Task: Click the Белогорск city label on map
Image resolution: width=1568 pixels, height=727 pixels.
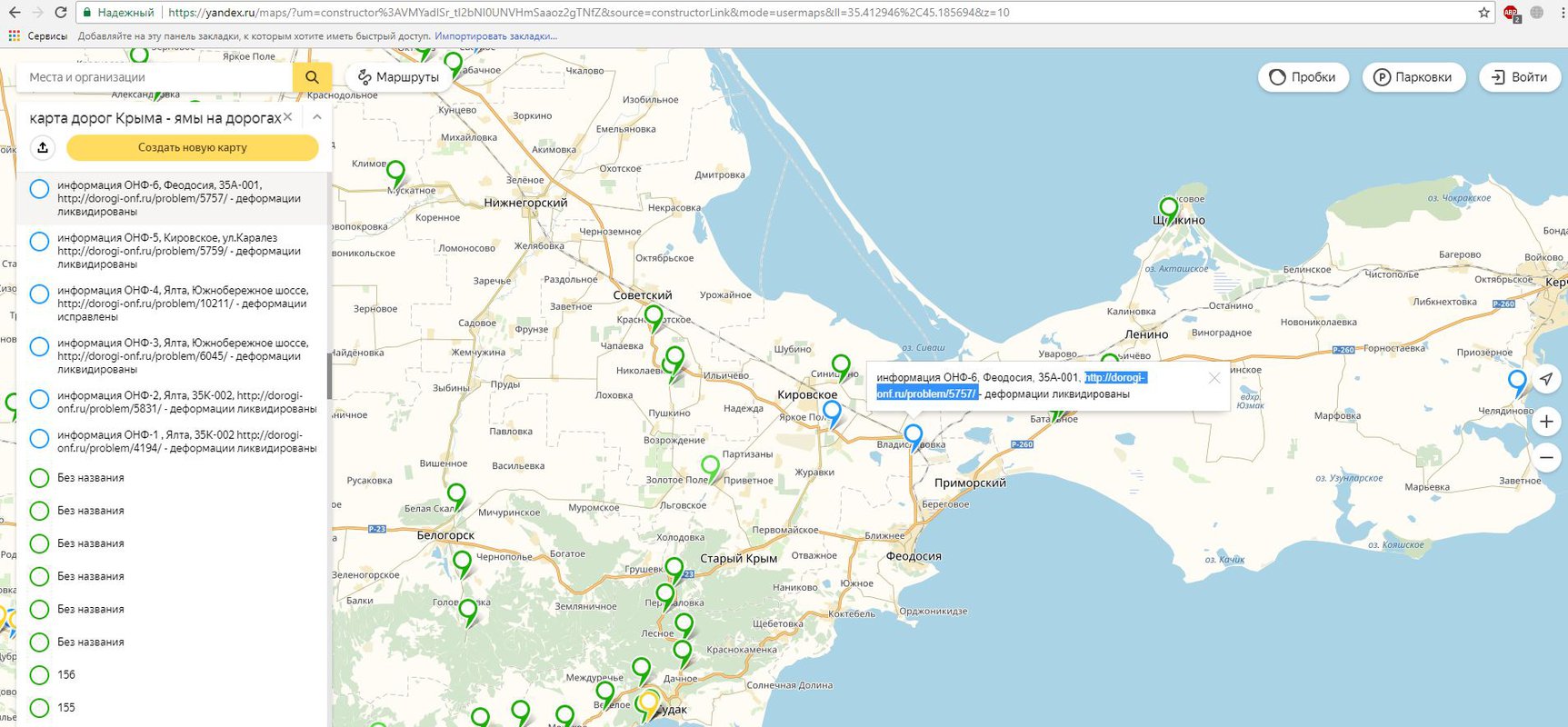Action: pos(445,535)
